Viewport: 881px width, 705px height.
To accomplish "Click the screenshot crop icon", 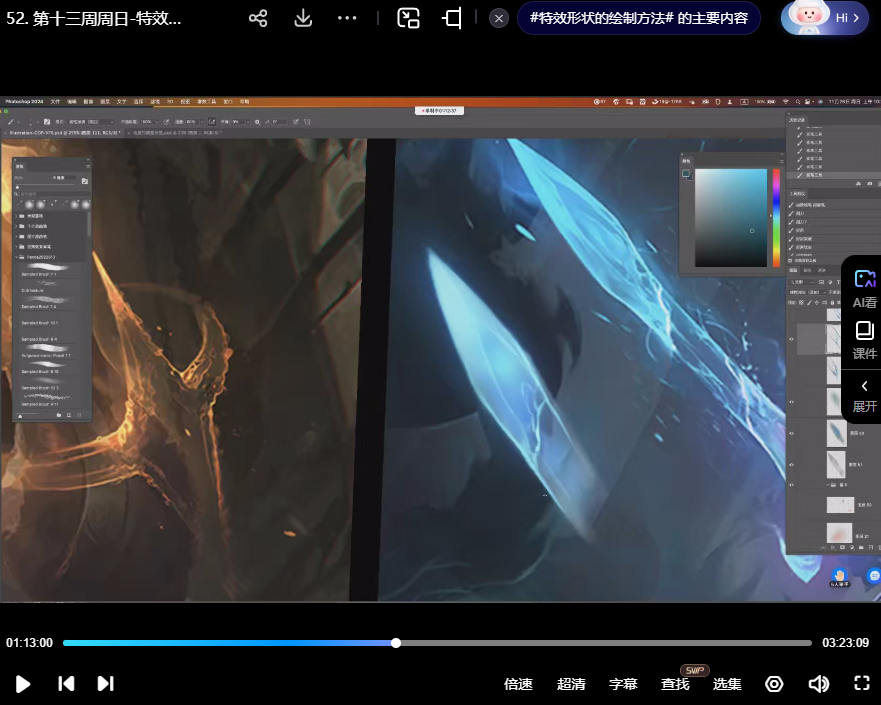I will pyautogui.click(x=452, y=18).
